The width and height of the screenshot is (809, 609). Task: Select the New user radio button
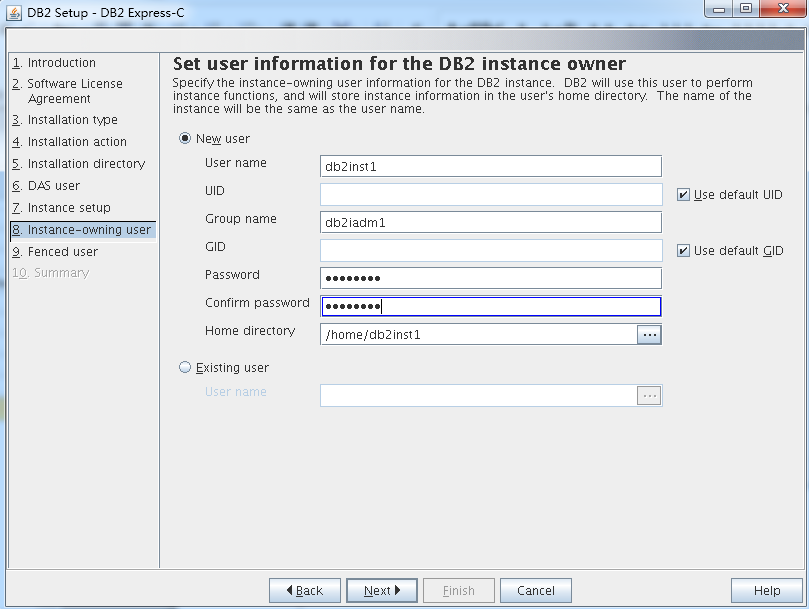tap(185, 138)
